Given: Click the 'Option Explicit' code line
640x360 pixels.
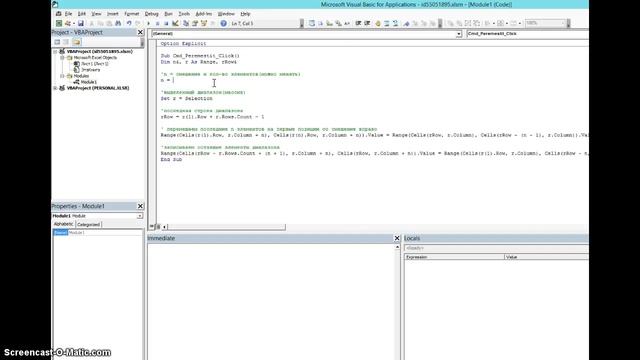Looking at the screenshot, I should coord(183,44).
